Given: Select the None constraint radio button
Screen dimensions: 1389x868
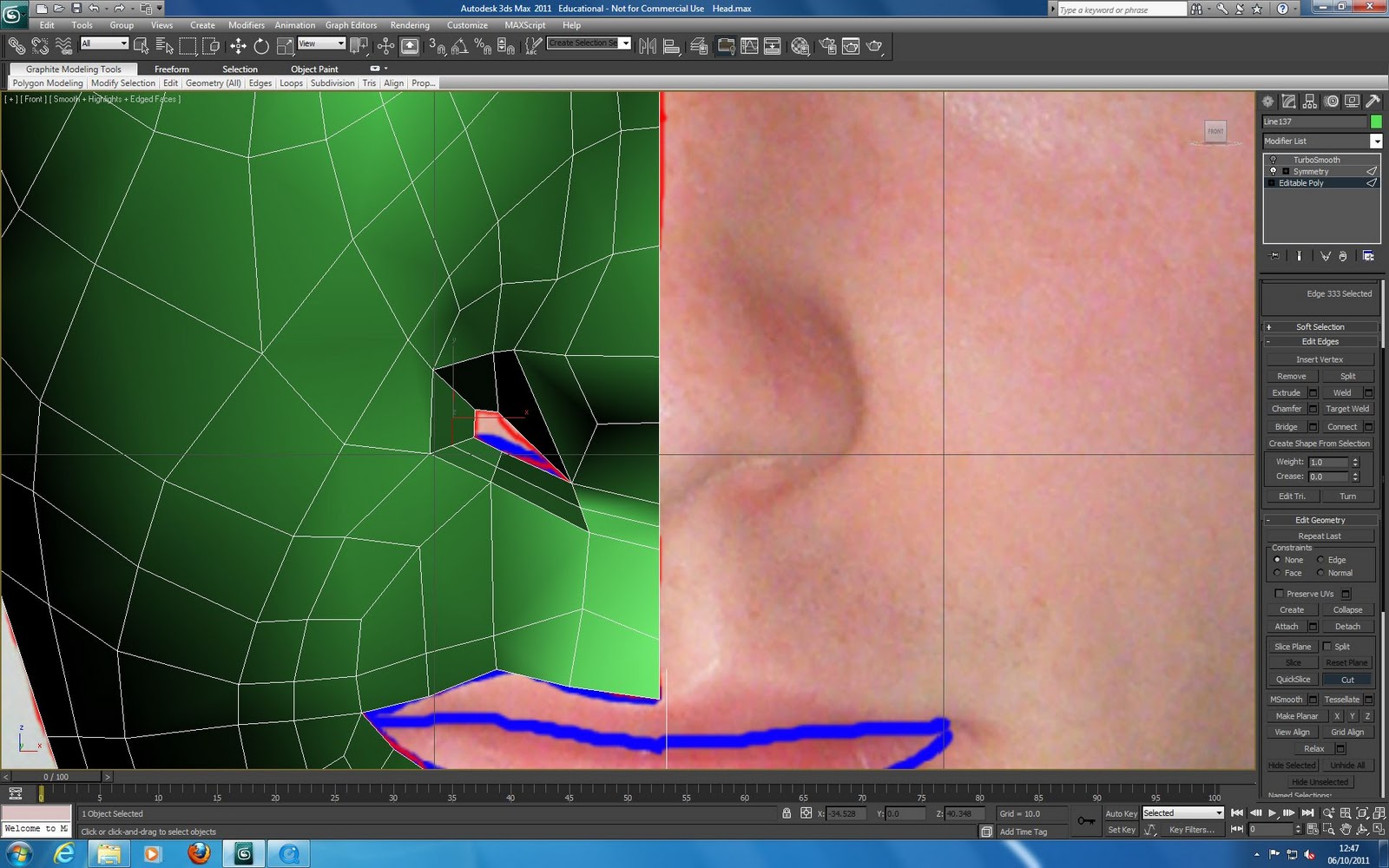Looking at the screenshot, I should [x=1277, y=560].
